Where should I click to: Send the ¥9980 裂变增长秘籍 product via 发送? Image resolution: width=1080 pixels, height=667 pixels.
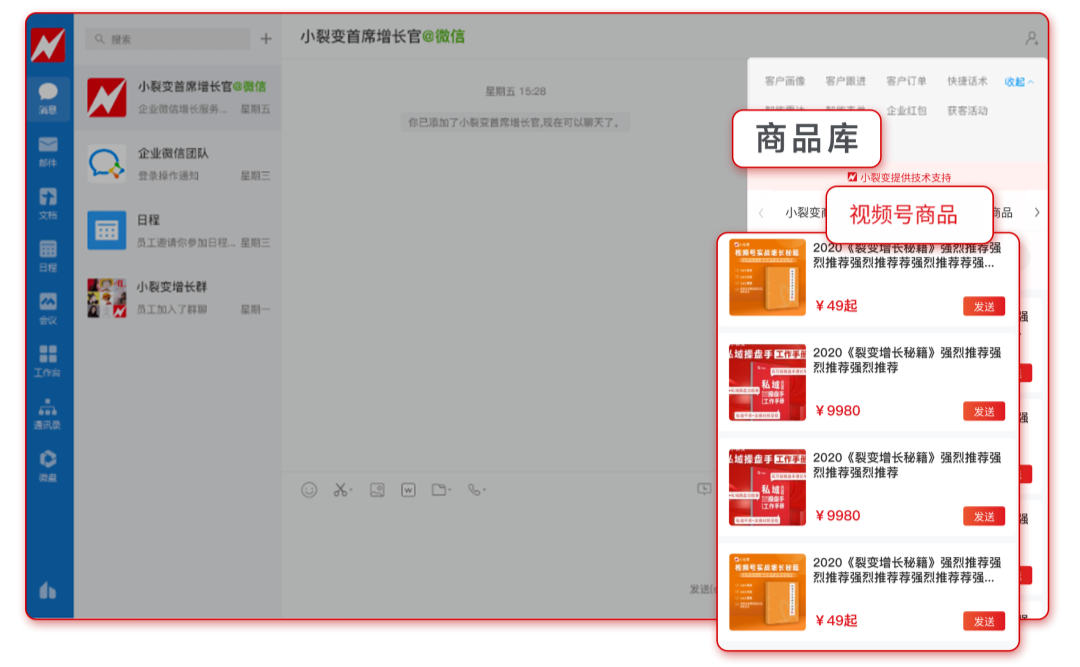coord(983,411)
